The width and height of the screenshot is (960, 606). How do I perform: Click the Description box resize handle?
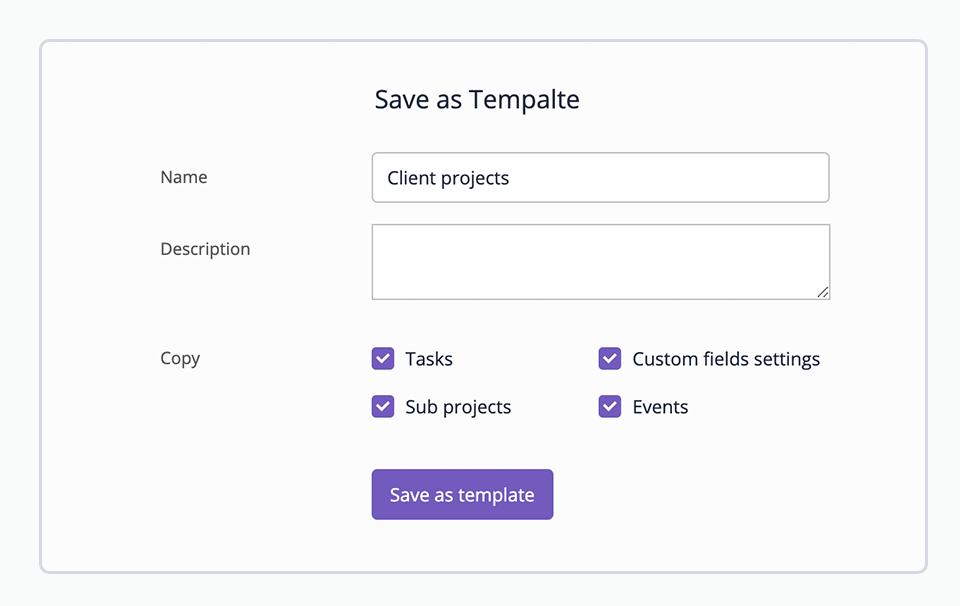coord(823,293)
